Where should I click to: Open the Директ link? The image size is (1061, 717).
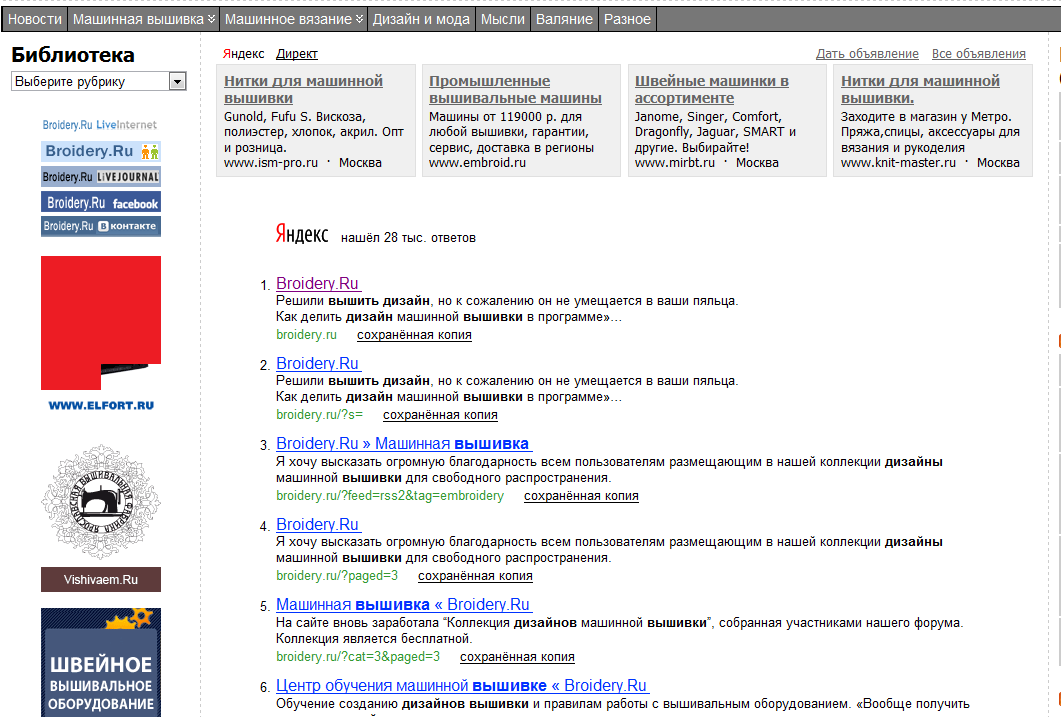[296, 53]
